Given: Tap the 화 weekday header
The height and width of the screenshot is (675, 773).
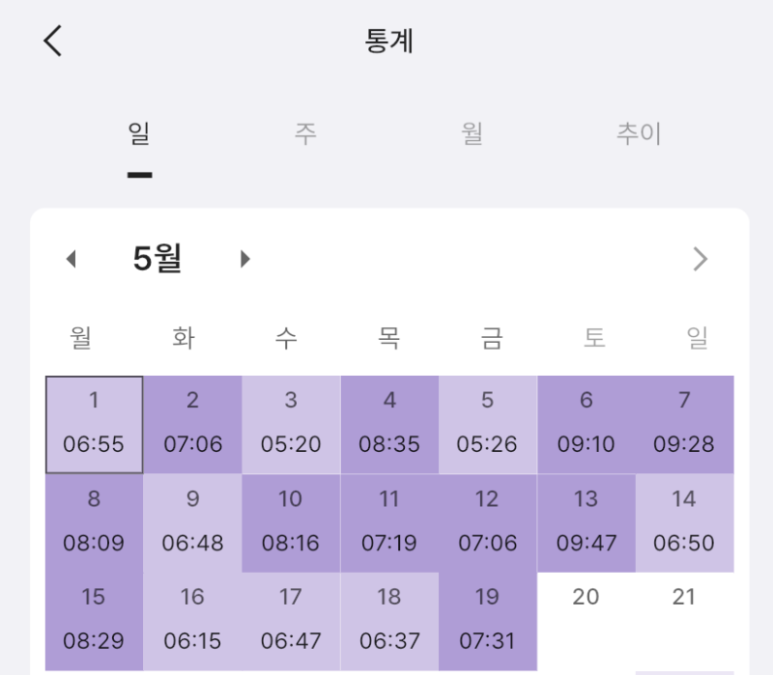Looking at the screenshot, I should pyautogui.click(x=183, y=338).
